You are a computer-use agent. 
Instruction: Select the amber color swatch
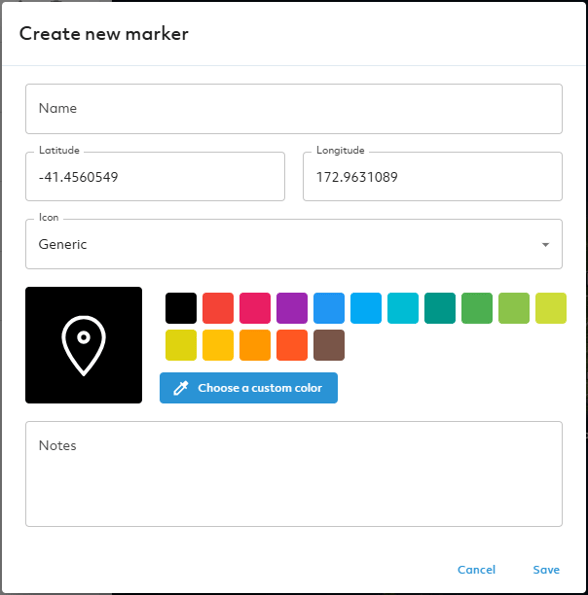pyautogui.click(x=218, y=345)
